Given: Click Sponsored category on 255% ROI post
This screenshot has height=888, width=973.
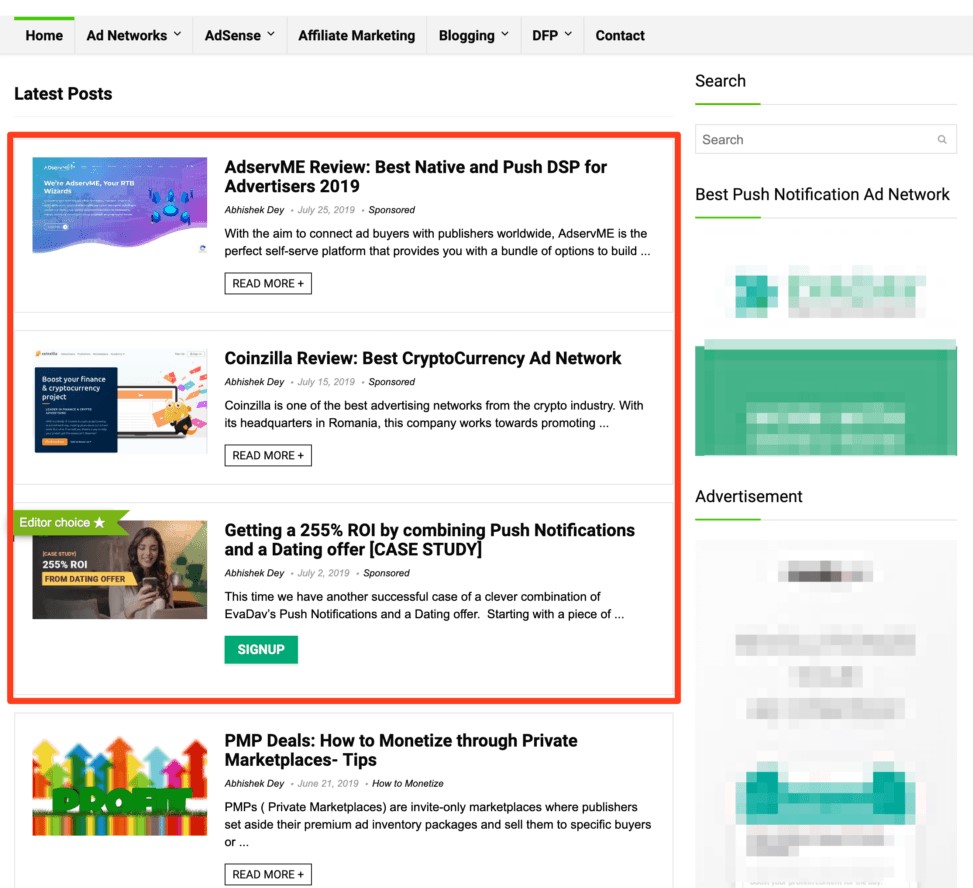Looking at the screenshot, I should (387, 573).
